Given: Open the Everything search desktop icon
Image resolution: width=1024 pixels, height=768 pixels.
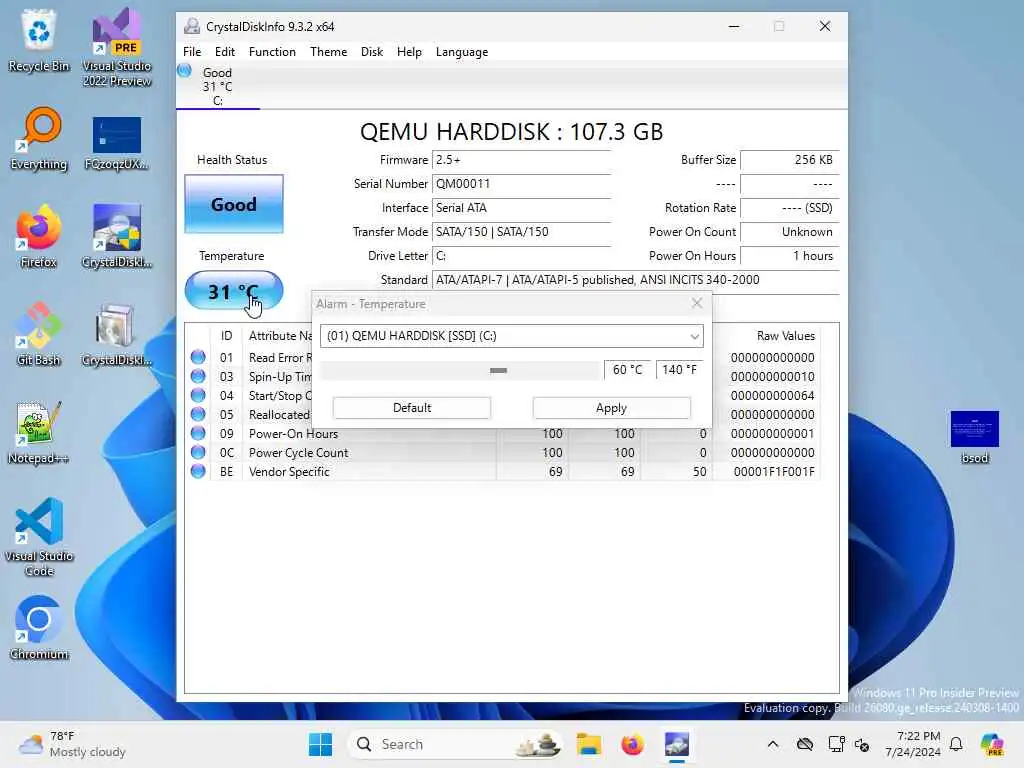Looking at the screenshot, I should pyautogui.click(x=39, y=138).
